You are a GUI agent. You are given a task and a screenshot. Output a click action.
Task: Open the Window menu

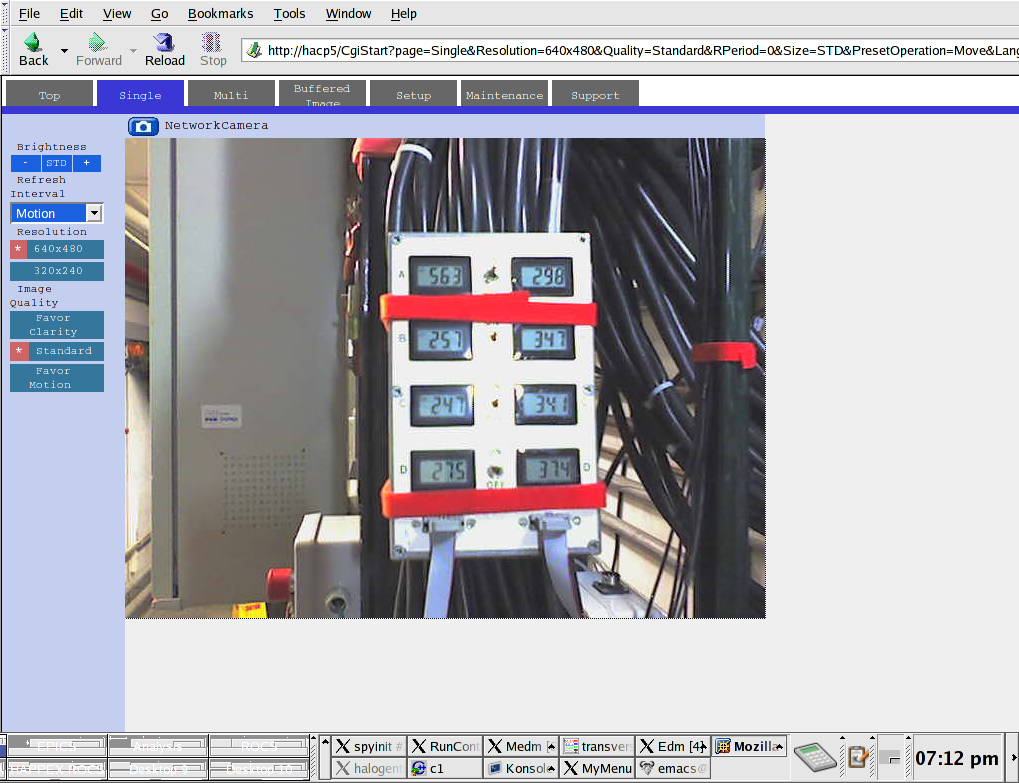[348, 14]
